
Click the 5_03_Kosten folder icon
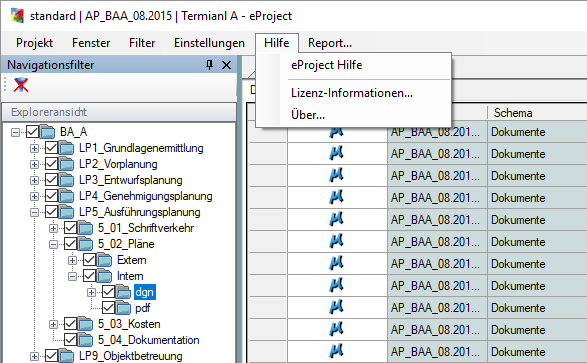click(85, 324)
